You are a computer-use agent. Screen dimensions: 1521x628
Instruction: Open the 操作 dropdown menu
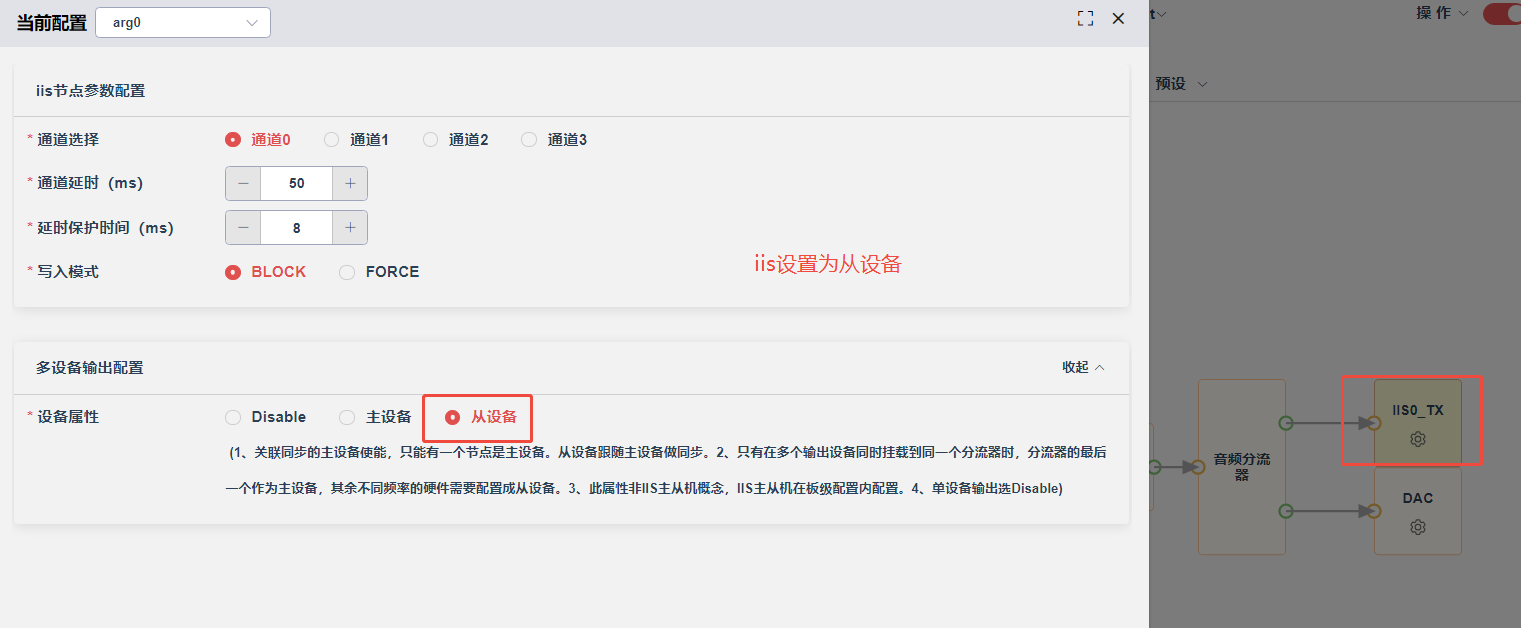coord(1443,13)
